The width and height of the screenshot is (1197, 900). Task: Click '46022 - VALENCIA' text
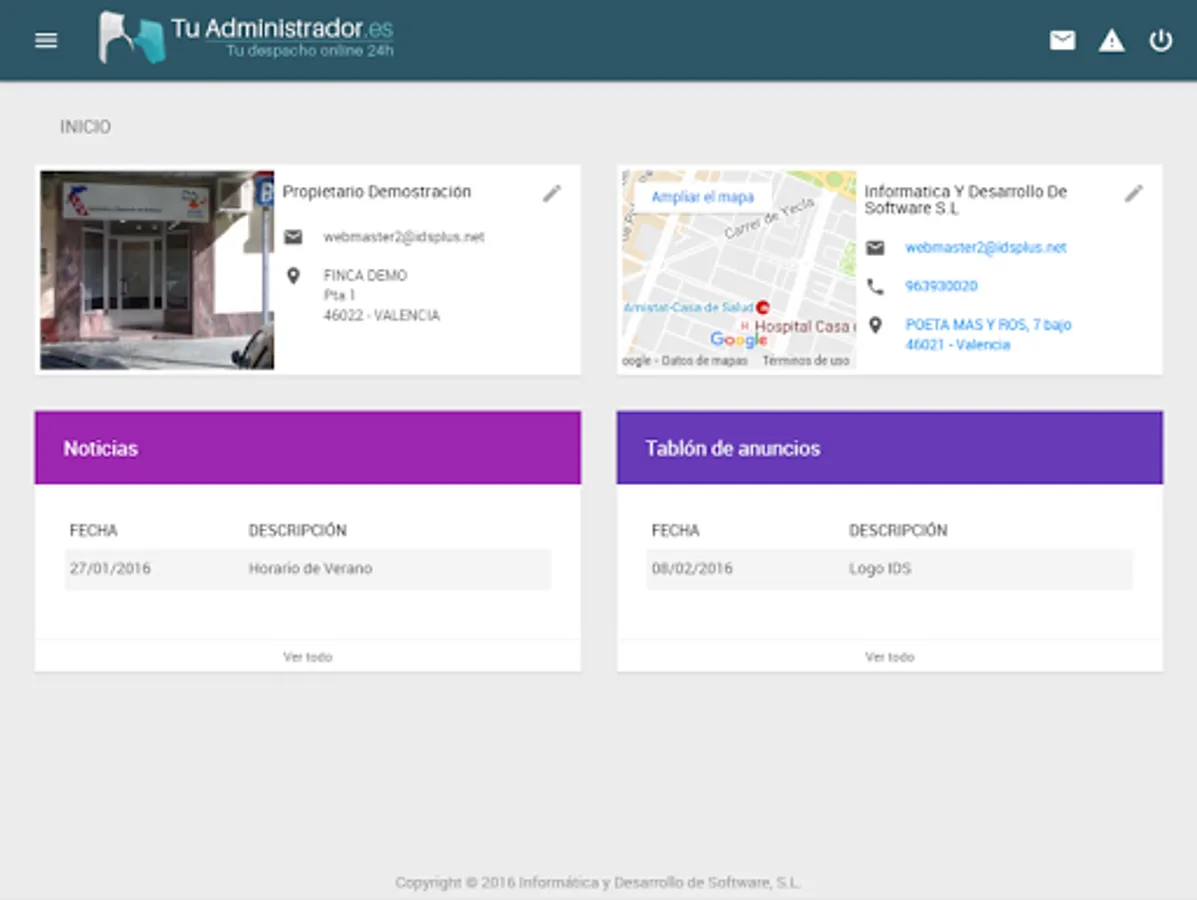point(382,315)
